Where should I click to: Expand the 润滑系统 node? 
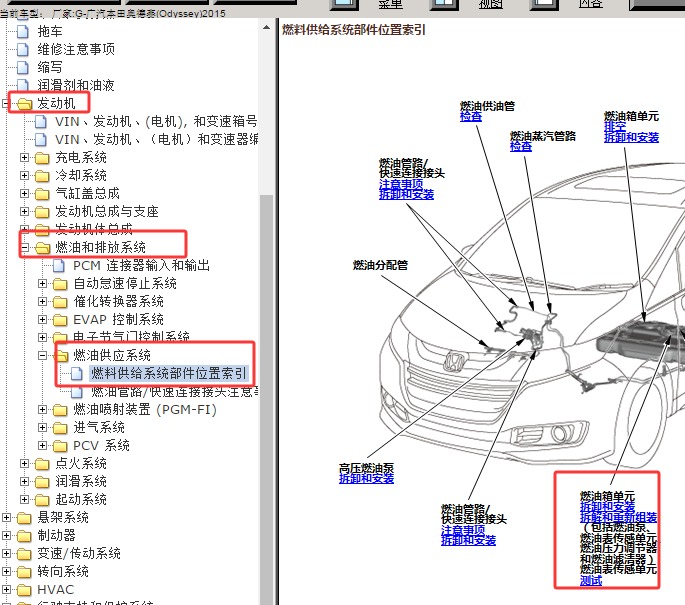(24, 481)
